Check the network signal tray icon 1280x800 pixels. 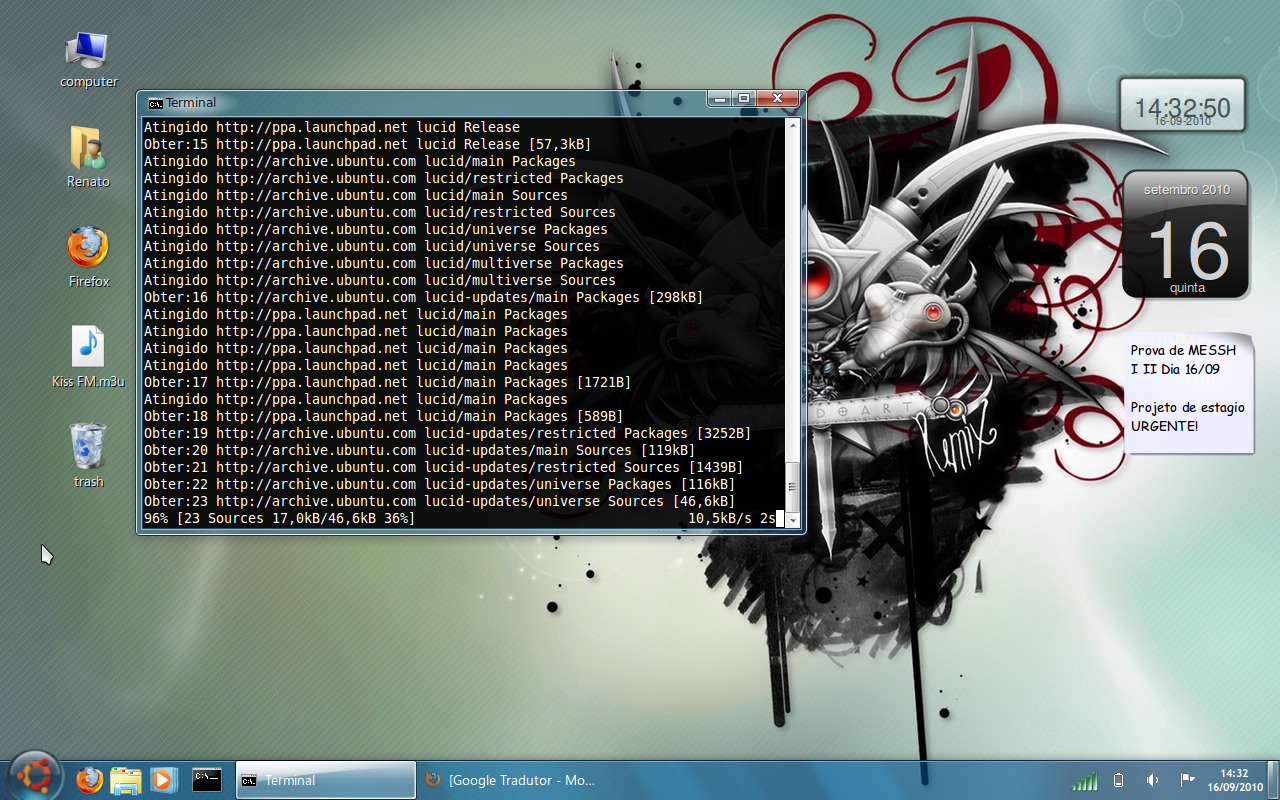point(1084,780)
